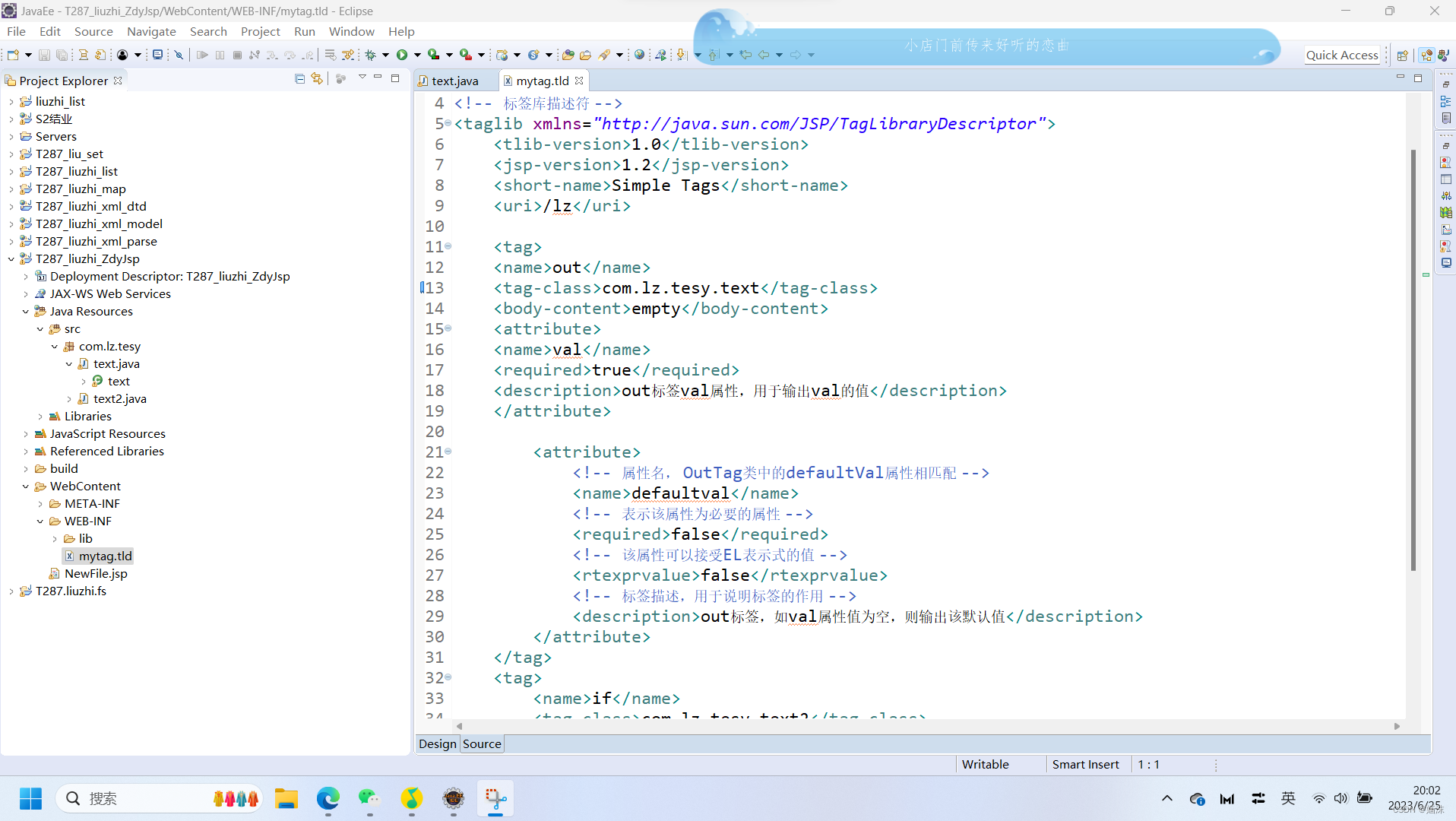Screen dimensions: 1456x821
Task: Collapse the WEB-INF folder
Action: (40, 521)
